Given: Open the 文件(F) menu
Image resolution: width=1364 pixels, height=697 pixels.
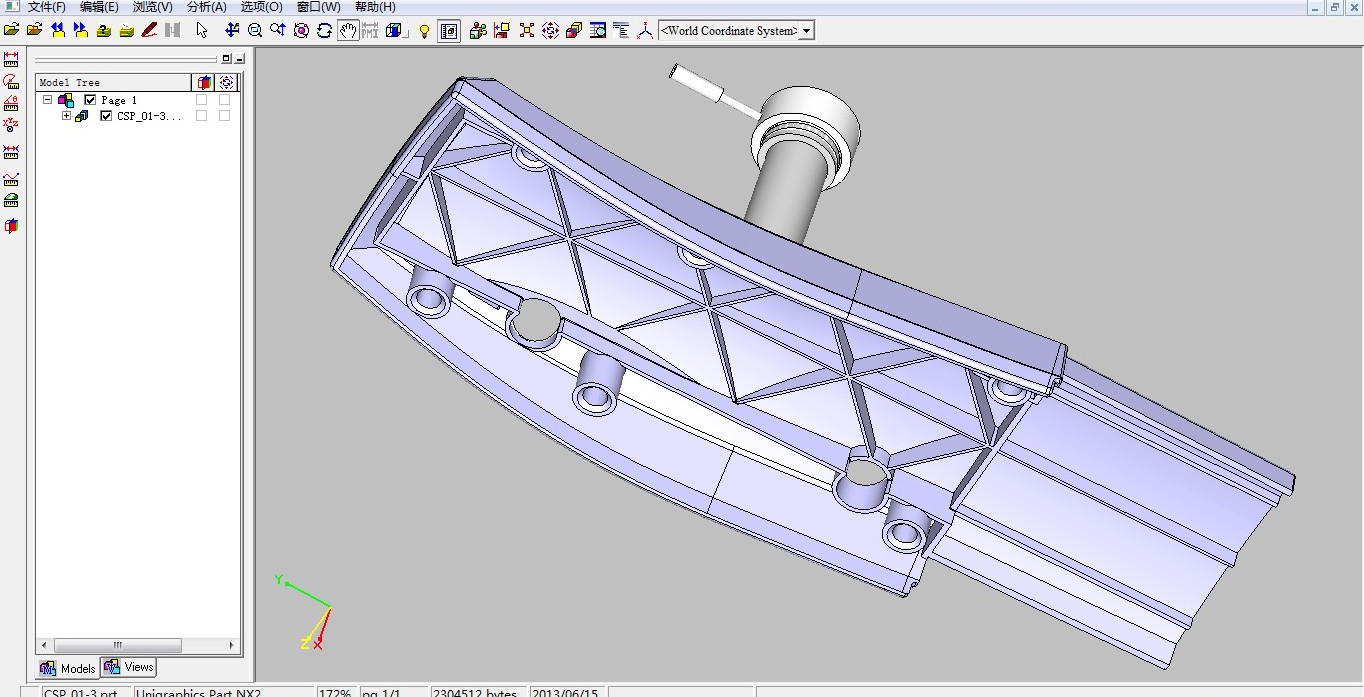Looking at the screenshot, I should tap(46, 7).
